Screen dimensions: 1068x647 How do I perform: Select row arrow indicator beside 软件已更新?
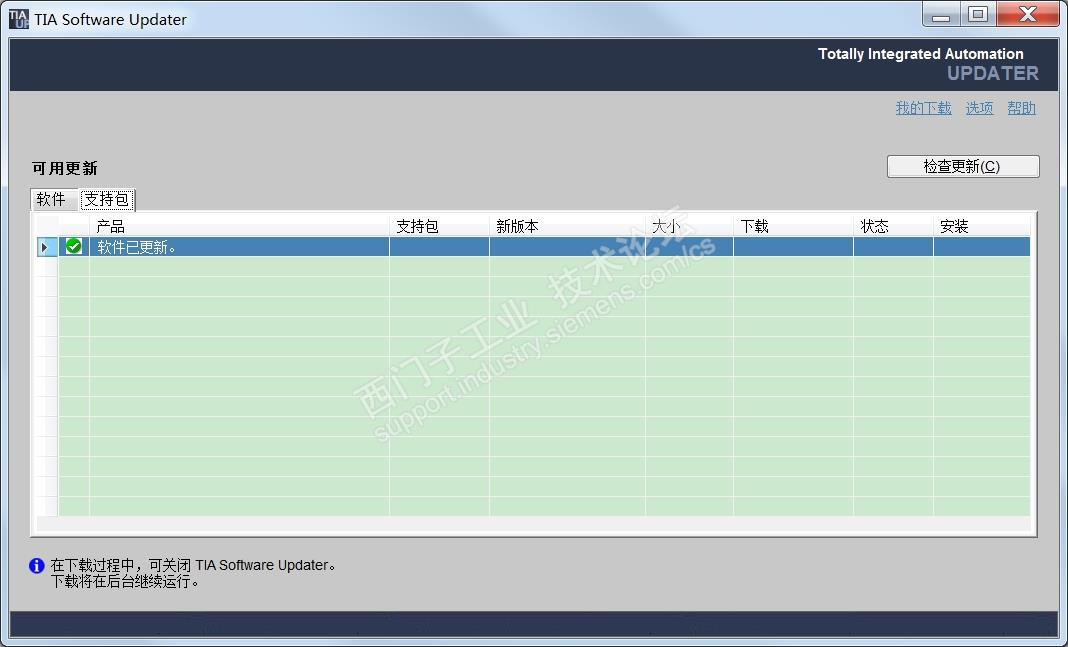[45, 247]
